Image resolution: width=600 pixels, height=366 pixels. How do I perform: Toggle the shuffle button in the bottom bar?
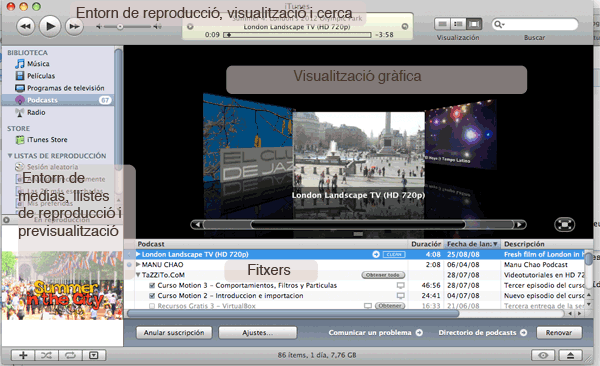[x=47, y=355]
